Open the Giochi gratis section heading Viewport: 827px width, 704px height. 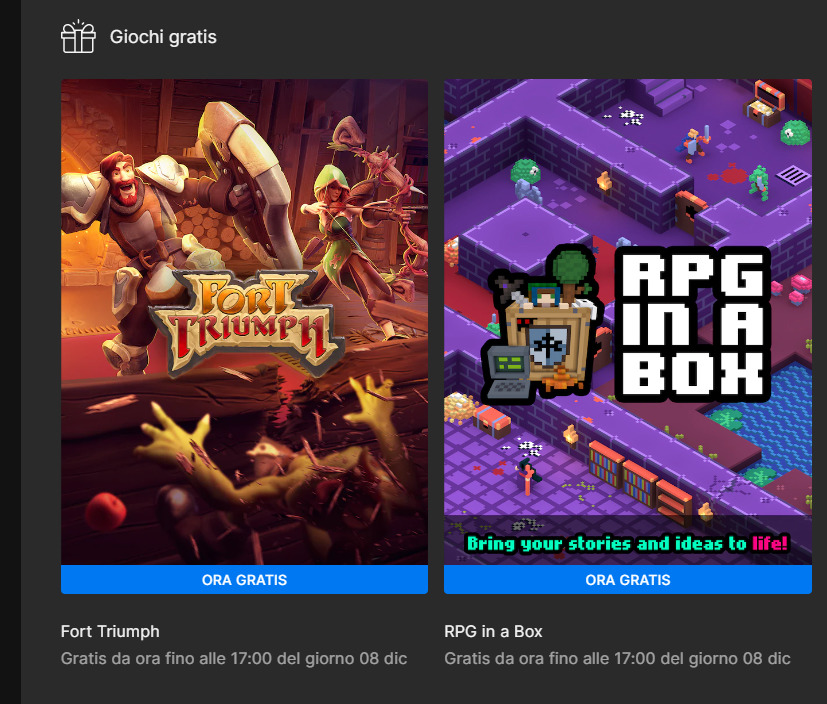[x=163, y=37]
